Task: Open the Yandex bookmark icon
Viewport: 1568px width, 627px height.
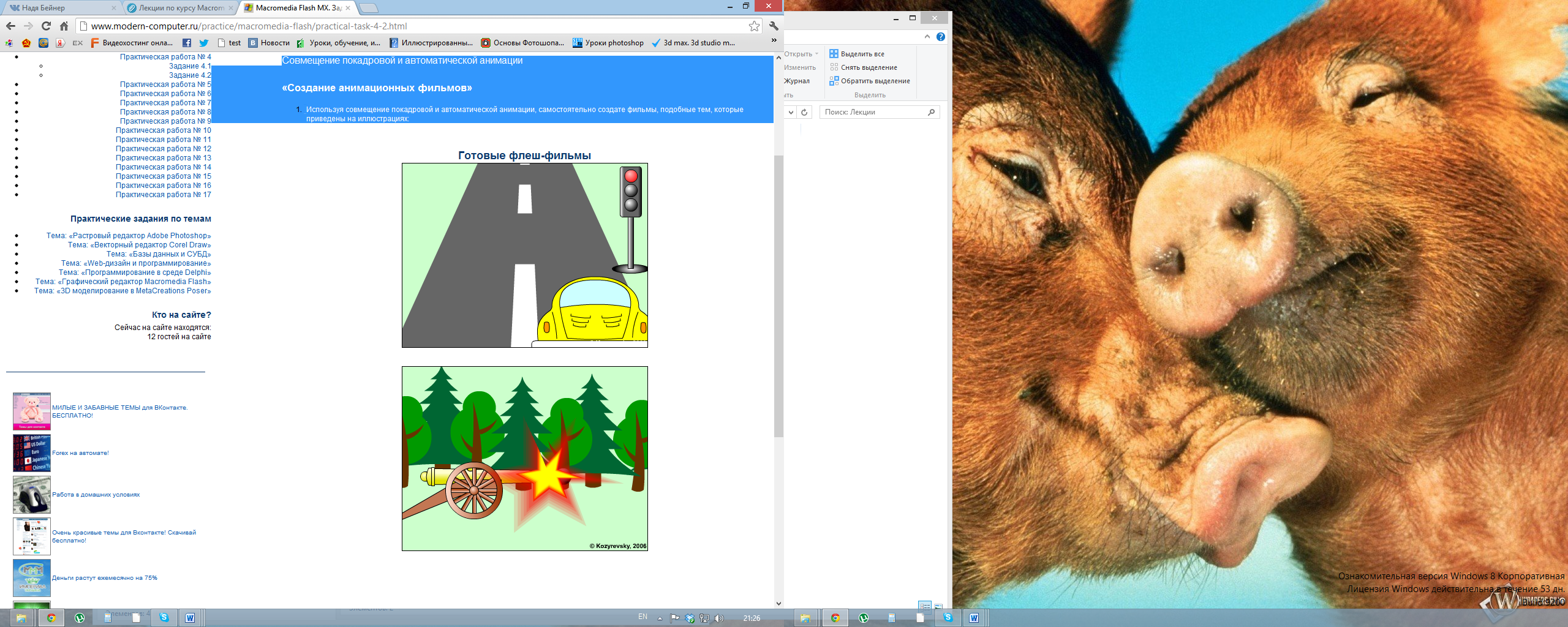Action: (x=60, y=43)
